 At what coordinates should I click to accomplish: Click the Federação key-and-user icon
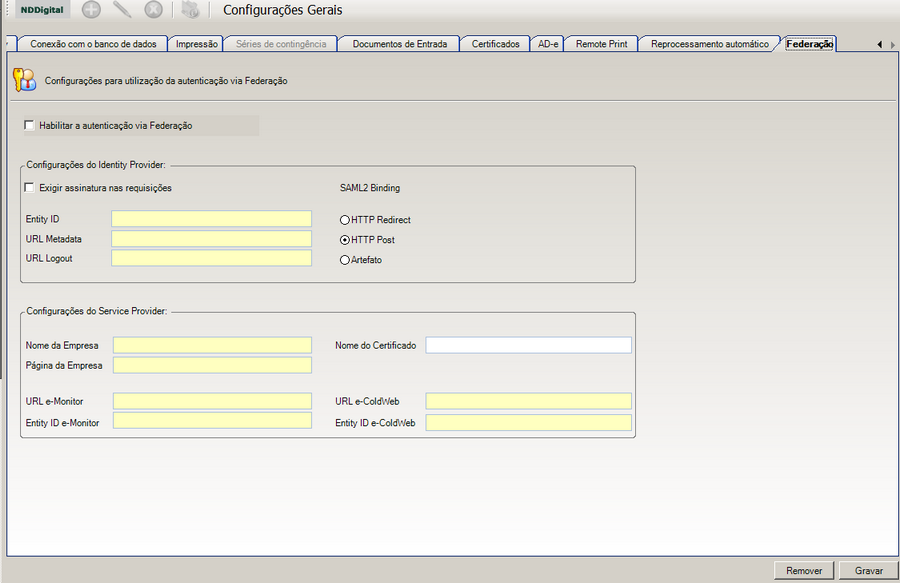(x=29, y=80)
